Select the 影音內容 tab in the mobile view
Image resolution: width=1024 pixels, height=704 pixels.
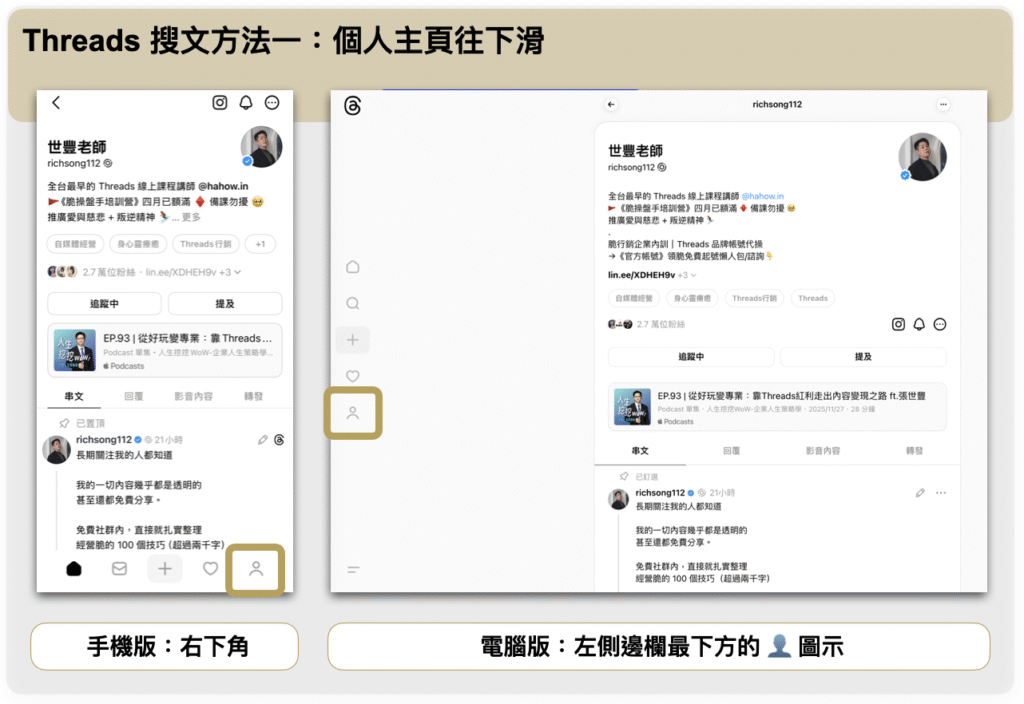193,396
